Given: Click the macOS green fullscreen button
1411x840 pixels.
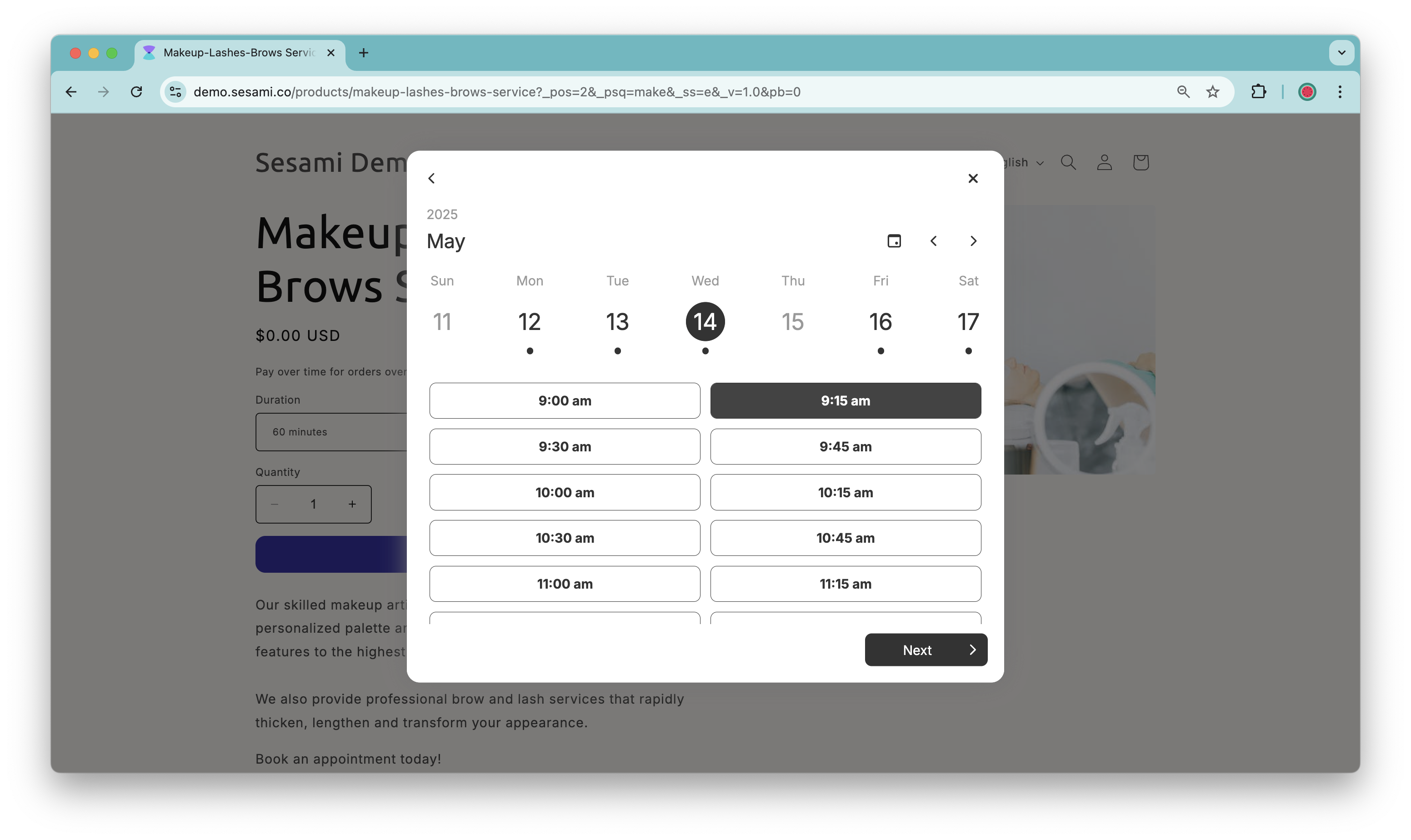Looking at the screenshot, I should point(111,53).
